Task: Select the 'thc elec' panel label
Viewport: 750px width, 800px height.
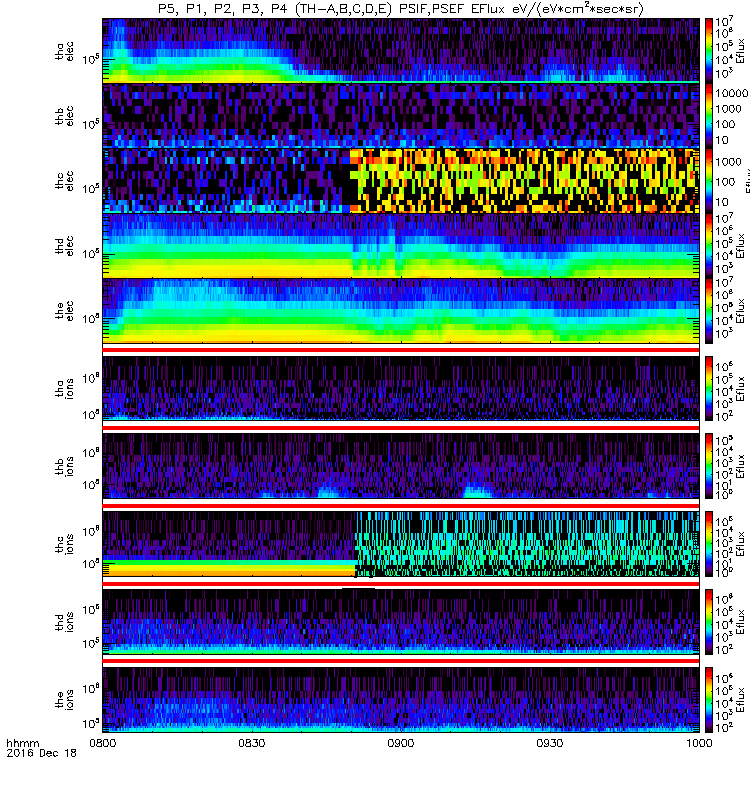Action: tap(64, 181)
